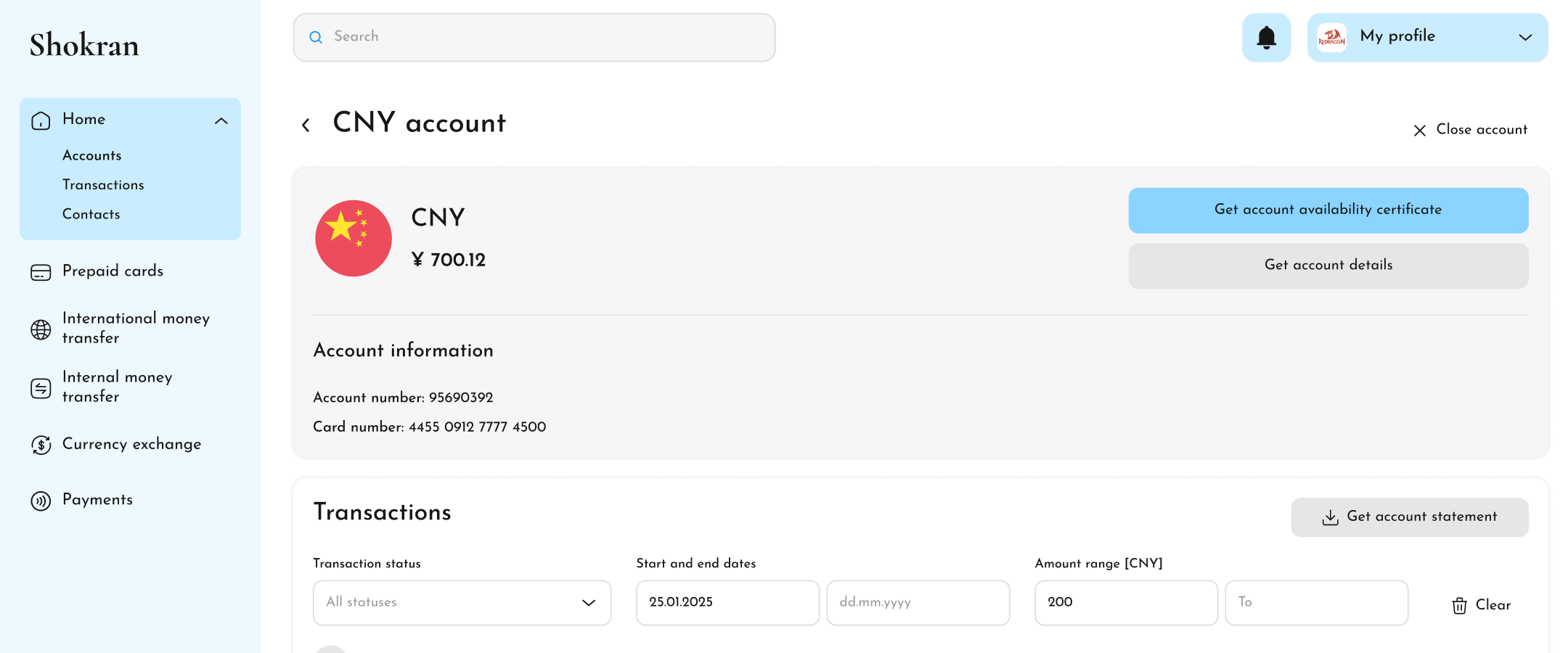Open notifications via the bell icon
The image size is (1568, 653).
1266,37
